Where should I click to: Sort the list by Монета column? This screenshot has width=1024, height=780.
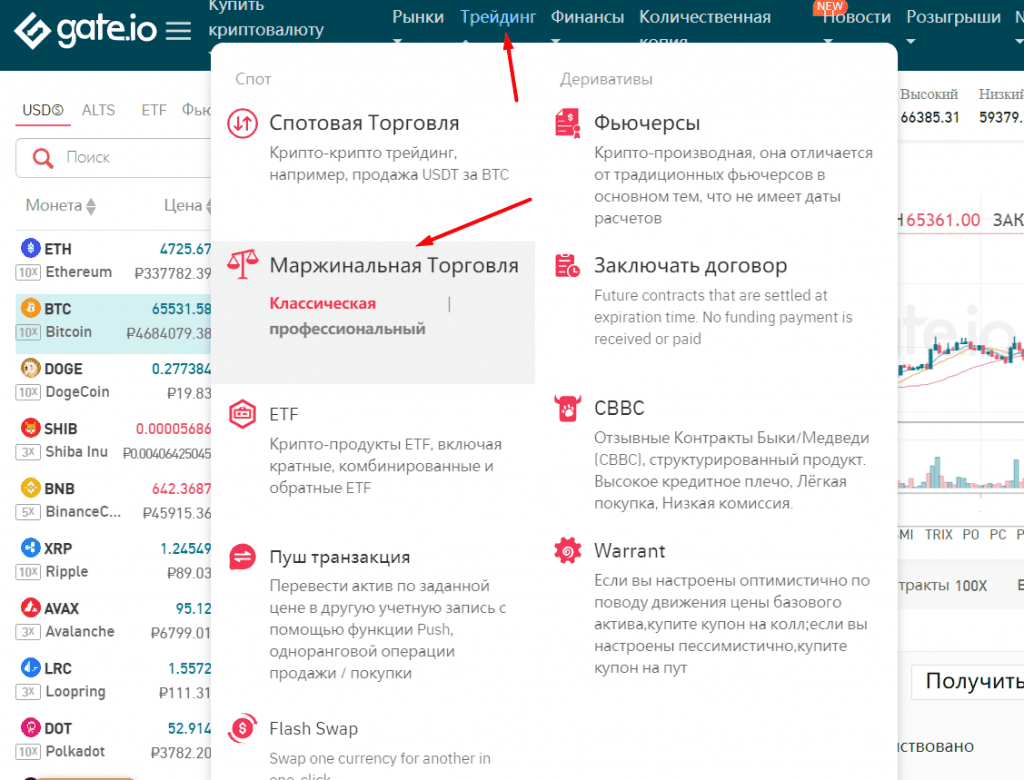[x=61, y=206]
